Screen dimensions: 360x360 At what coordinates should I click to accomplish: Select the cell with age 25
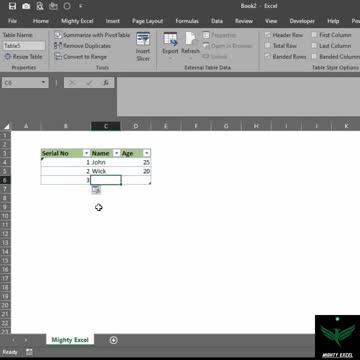pyautogui.click(x=136, y=162)
